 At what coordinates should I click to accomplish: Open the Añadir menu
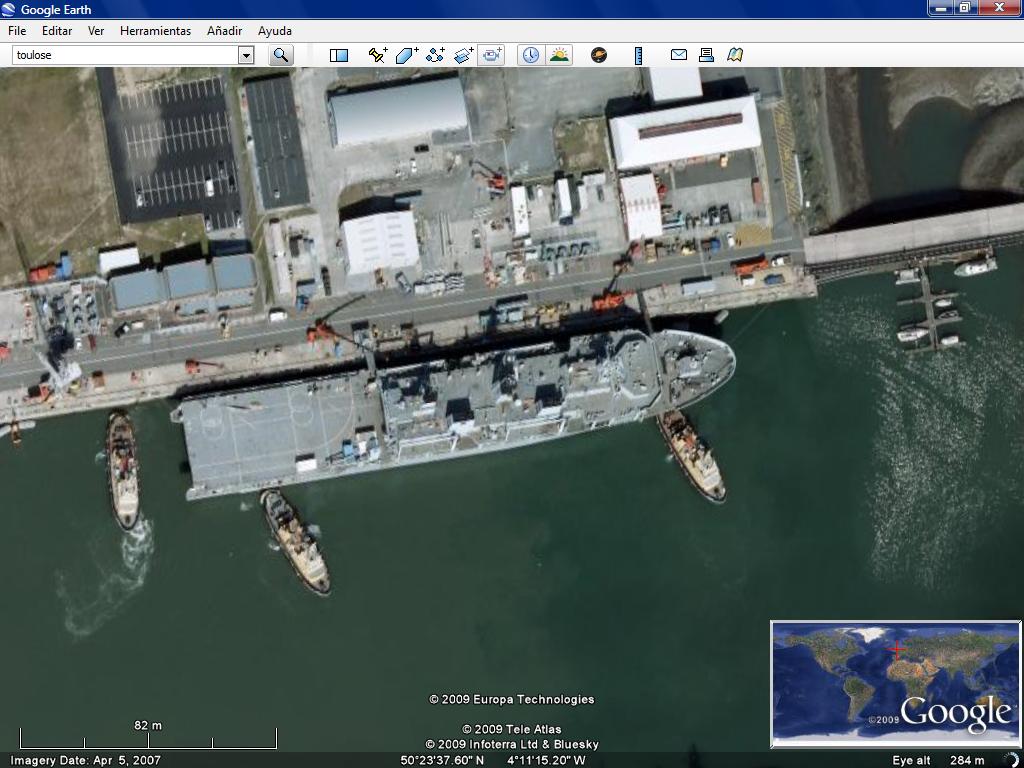click(x=224, y=31)
